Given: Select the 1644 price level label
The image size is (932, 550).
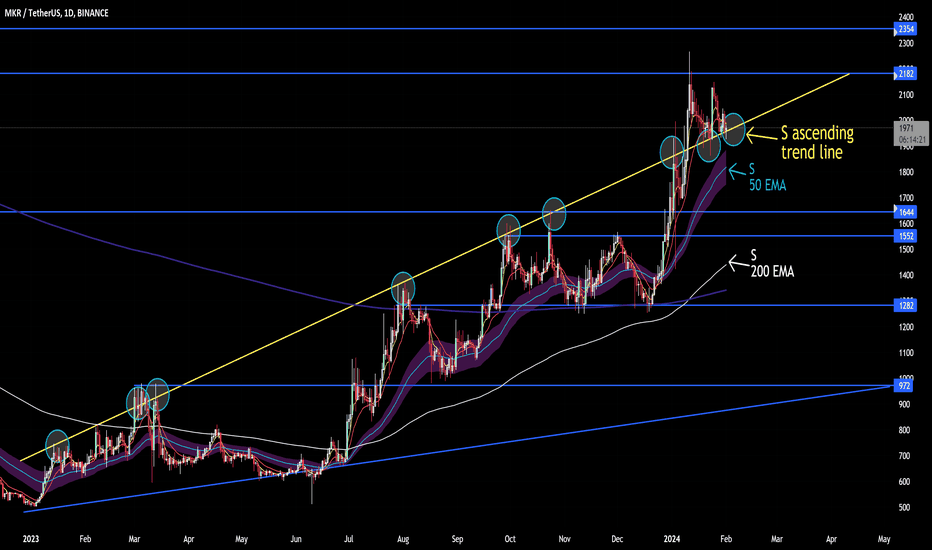Looking at the screenshot, I should click(906, 212).
